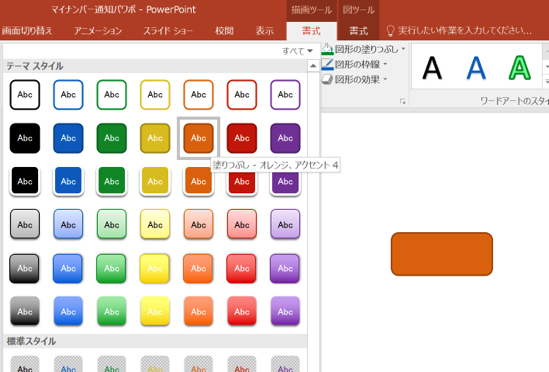
Task: Switch to the スライド ショー tab
Action: pyautogui.click(x=168, y=31)
